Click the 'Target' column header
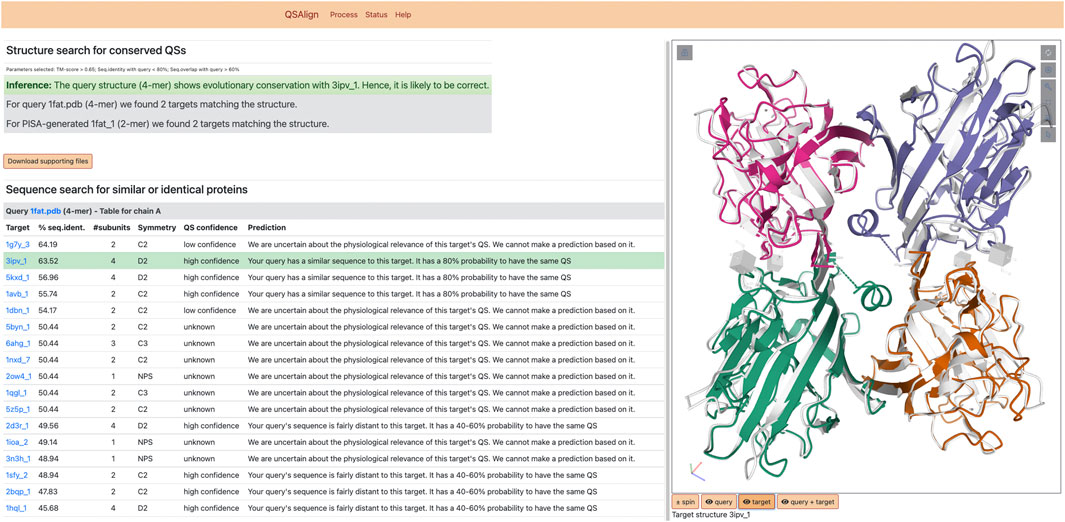Image resolution: width=1065 pixels, height=522 pixels. tap(18, 227)
